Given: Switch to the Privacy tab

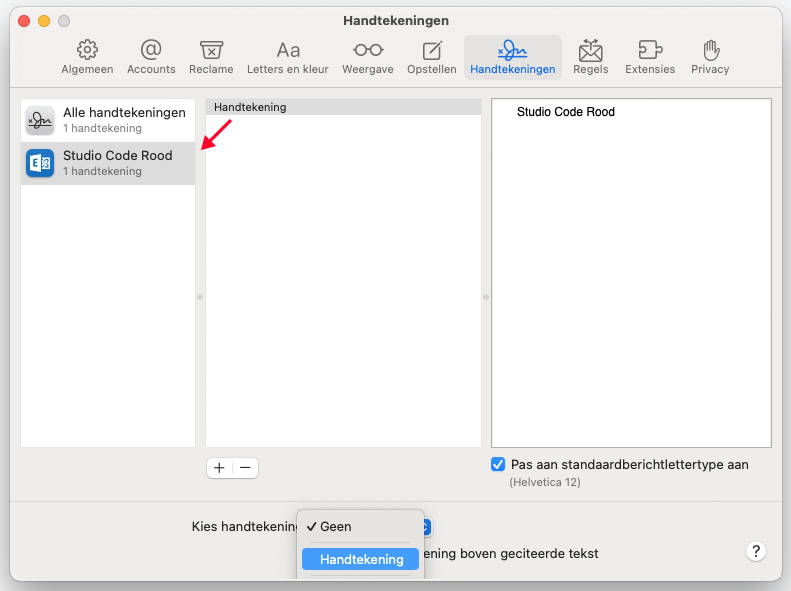Looking at the screenshot, I should (710, 58).
